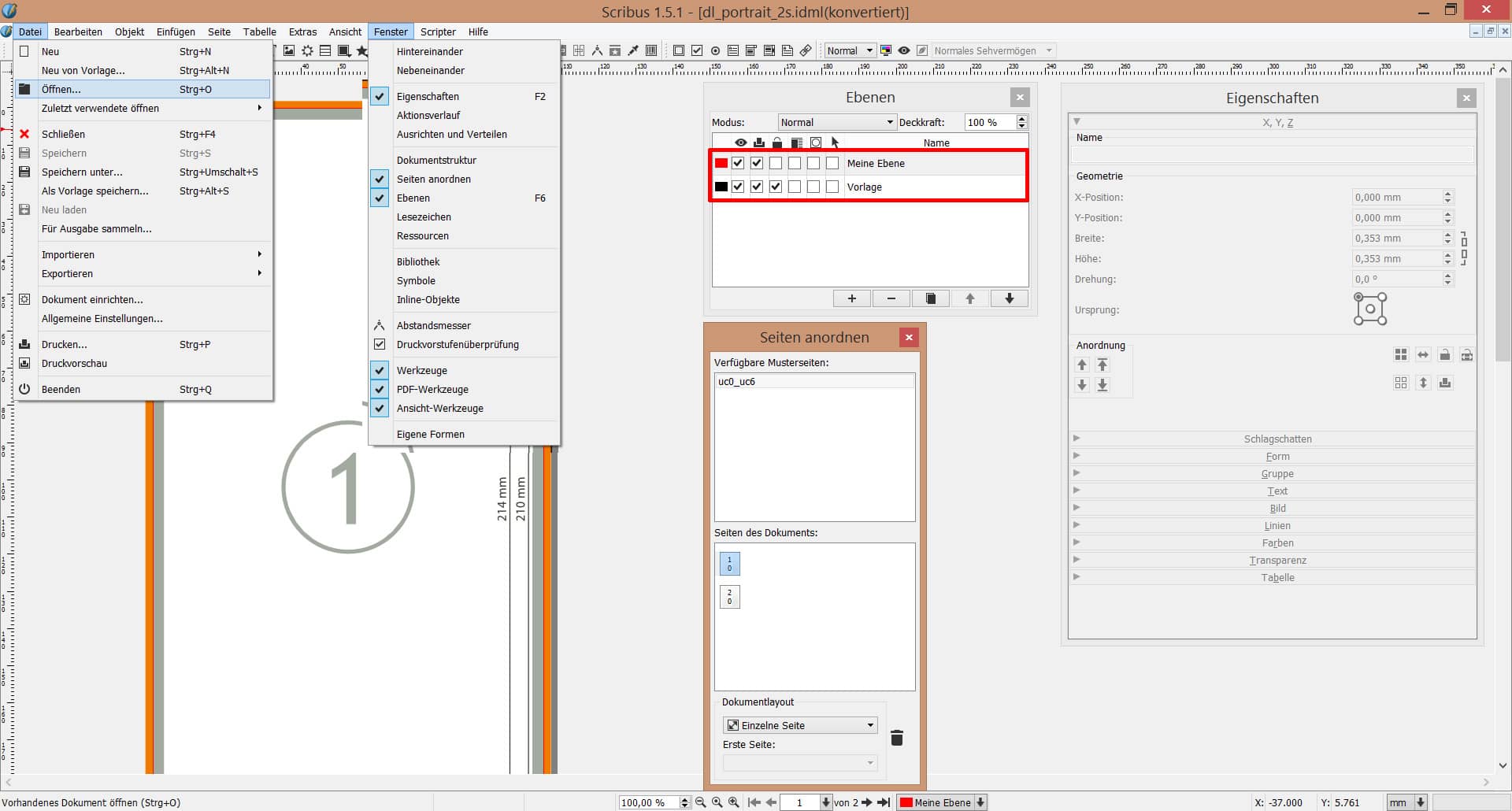Hide the Vorlage layer visibility checkbox
Viewport: 1512px width, 811px height.
738,187
